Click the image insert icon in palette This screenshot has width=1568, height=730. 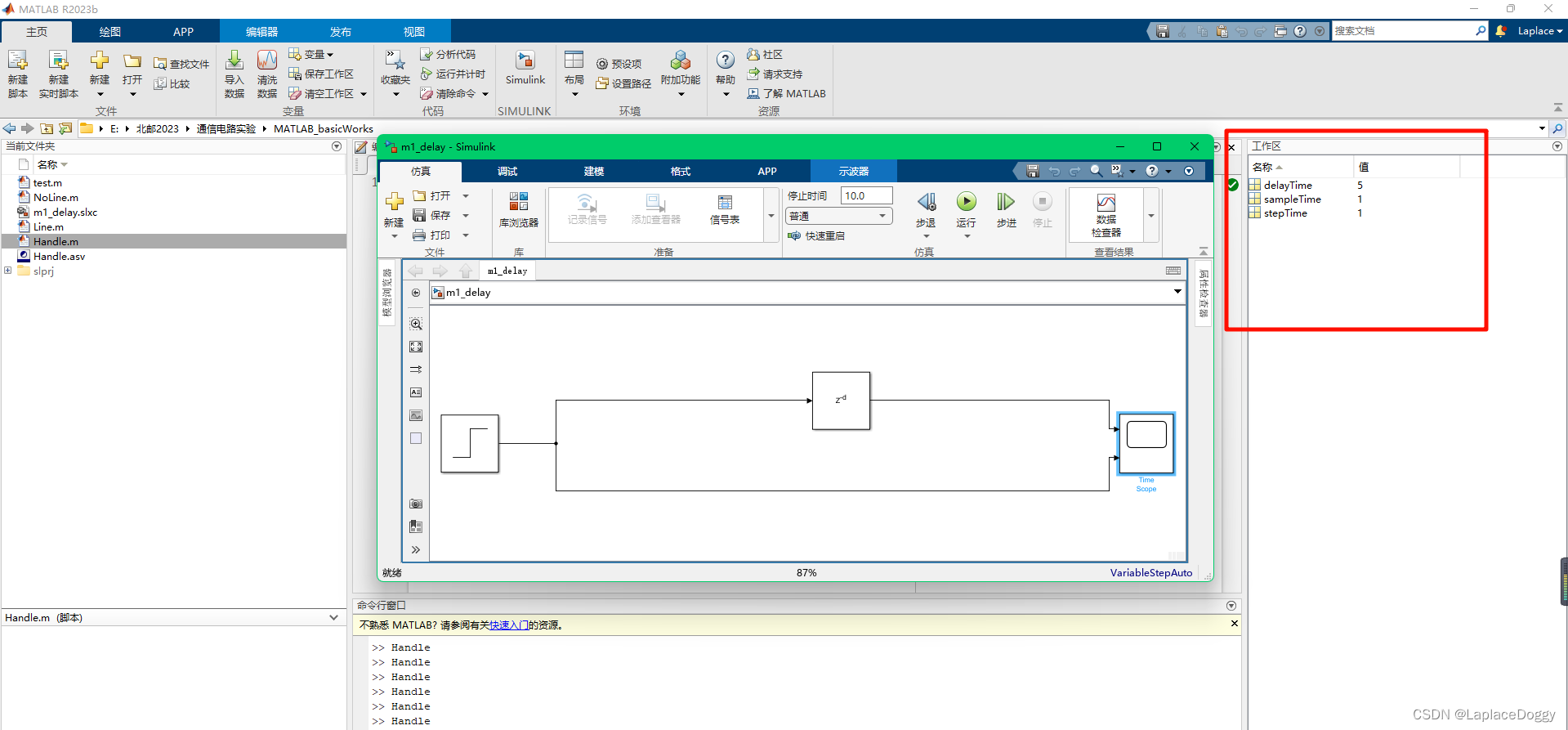(416, 415)
